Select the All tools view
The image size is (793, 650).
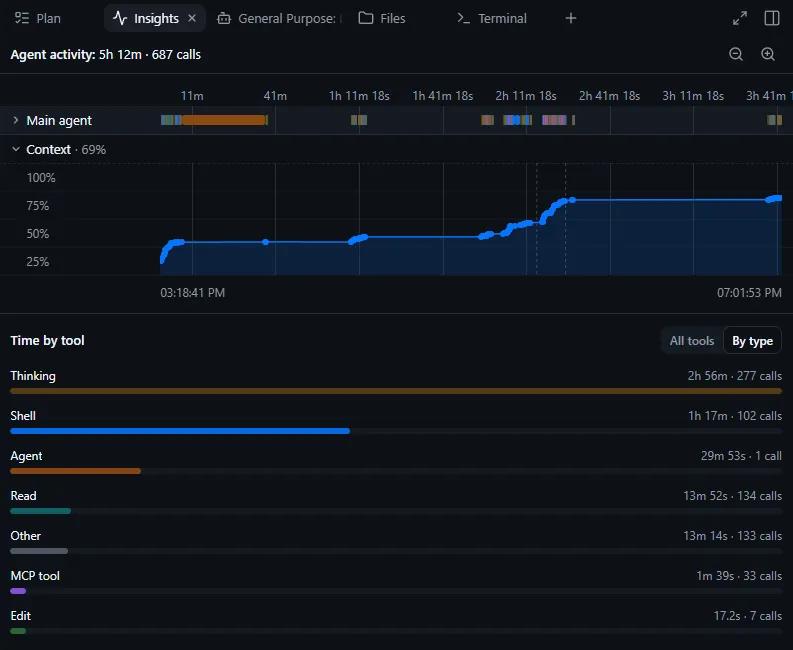(691, 341)
